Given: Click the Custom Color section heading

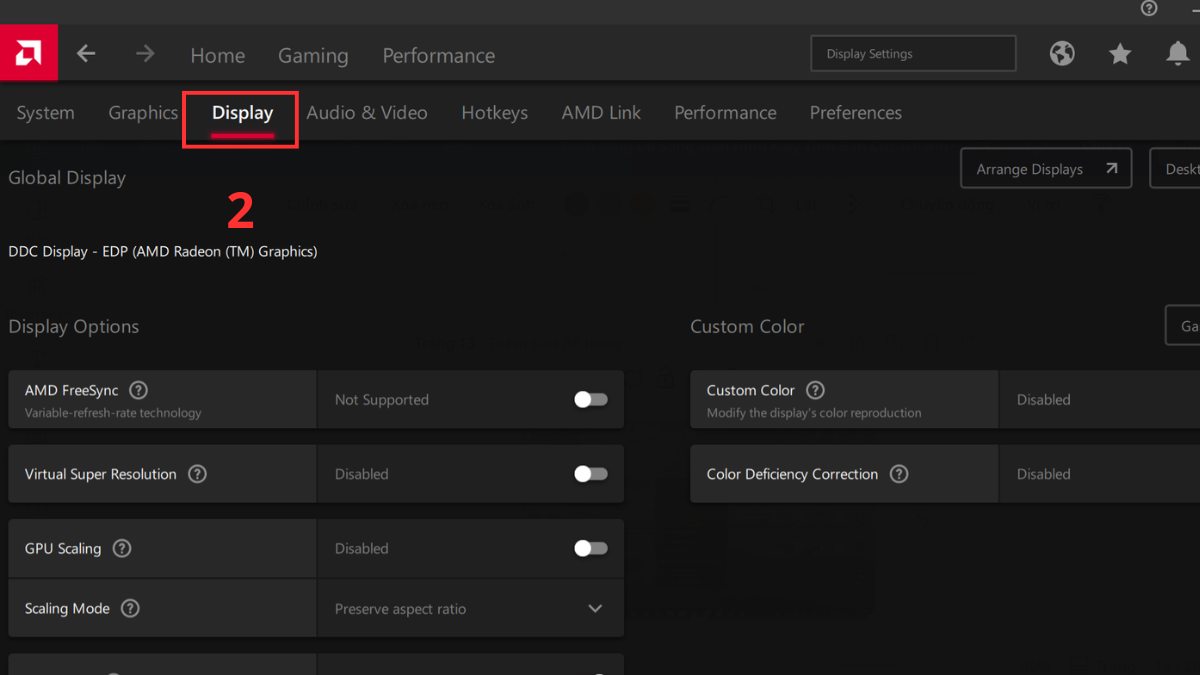Looking at the screenshot, I should pyautogui.click(x=747, y=327).
